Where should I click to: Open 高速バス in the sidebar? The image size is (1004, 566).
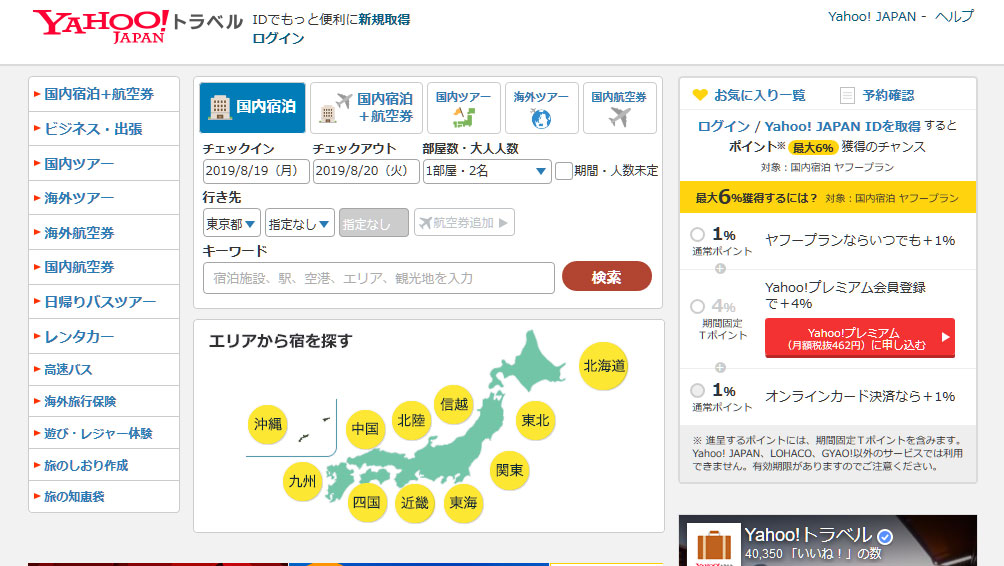tap(104, 369)
